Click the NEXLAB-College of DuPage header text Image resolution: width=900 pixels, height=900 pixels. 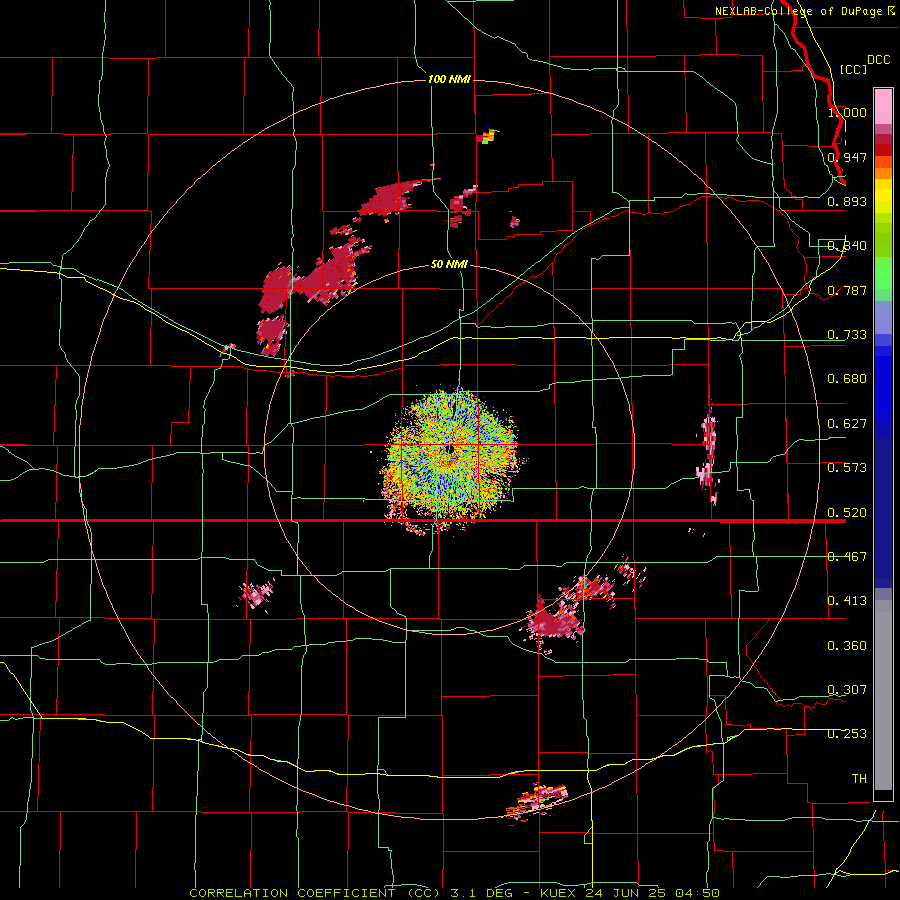(798, 11)
